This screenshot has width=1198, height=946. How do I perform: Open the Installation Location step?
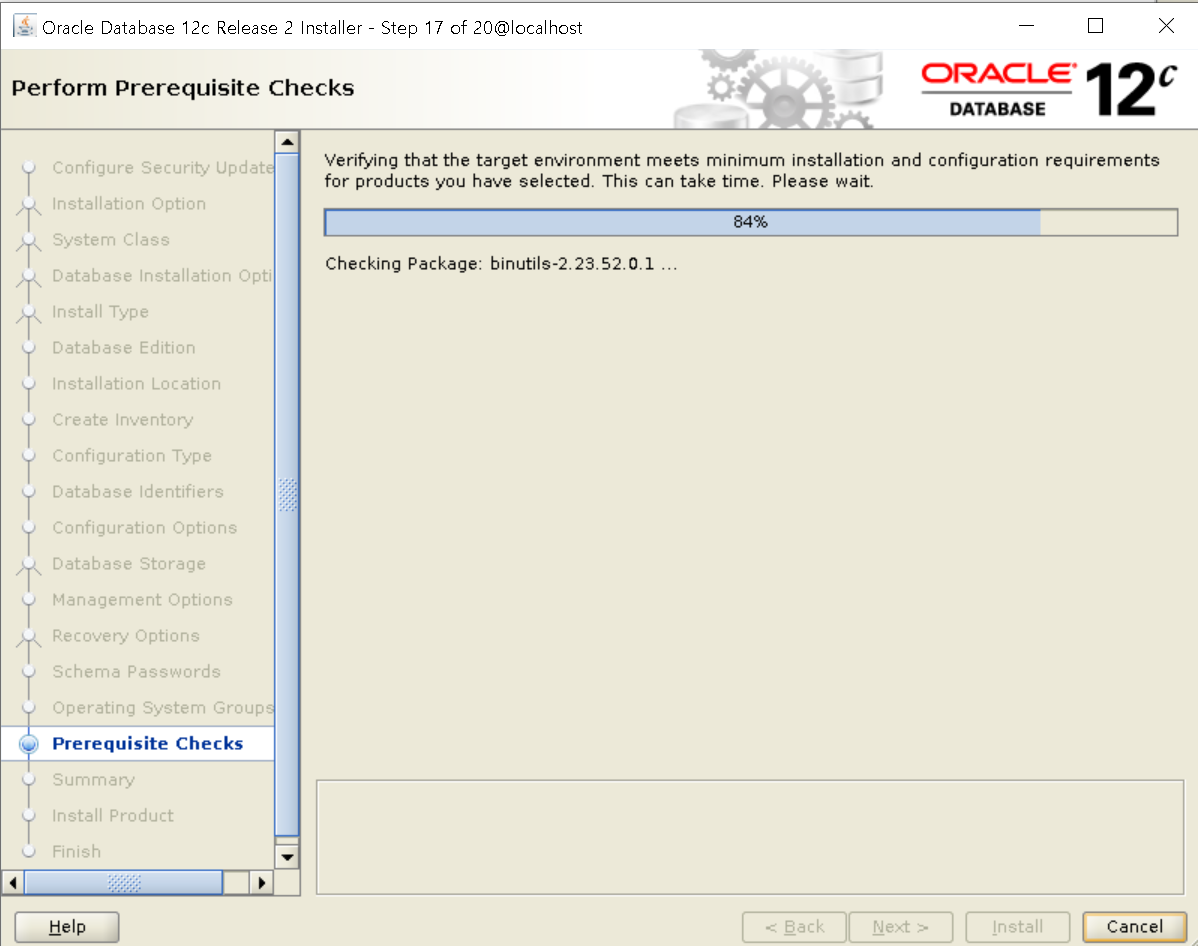[136, 383]
